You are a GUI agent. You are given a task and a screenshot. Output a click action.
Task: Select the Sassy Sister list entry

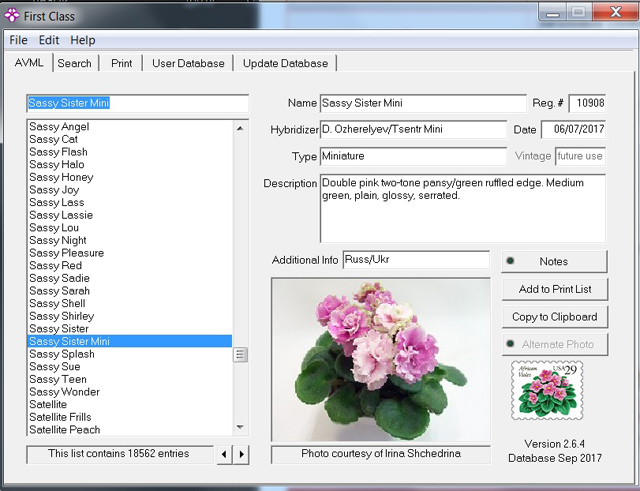point(130,329)
